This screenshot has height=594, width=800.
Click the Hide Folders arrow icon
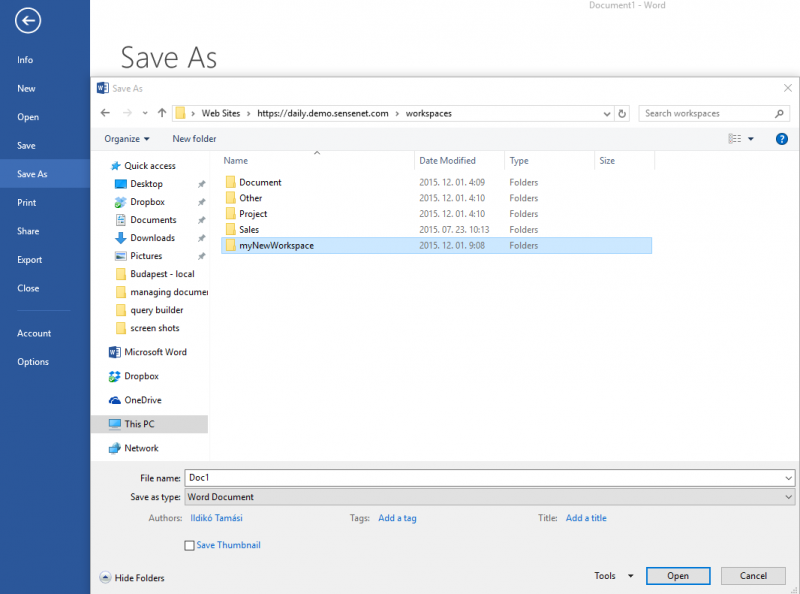105,578
